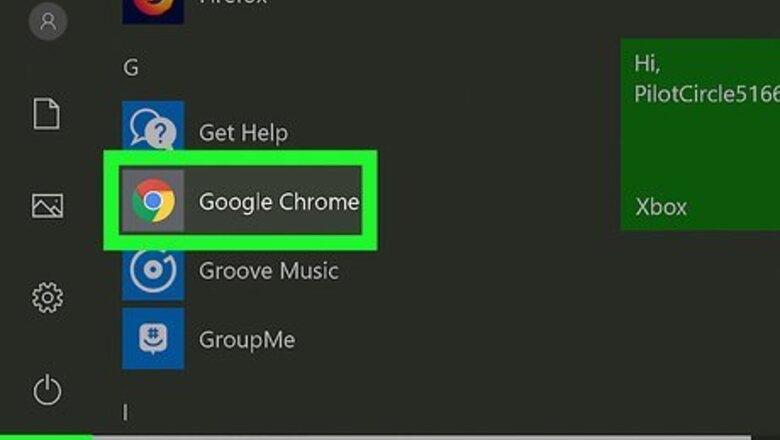Launch Groove Music via its icon
The width and height of the screenshot is (780, 440).
tap(153, 271)
